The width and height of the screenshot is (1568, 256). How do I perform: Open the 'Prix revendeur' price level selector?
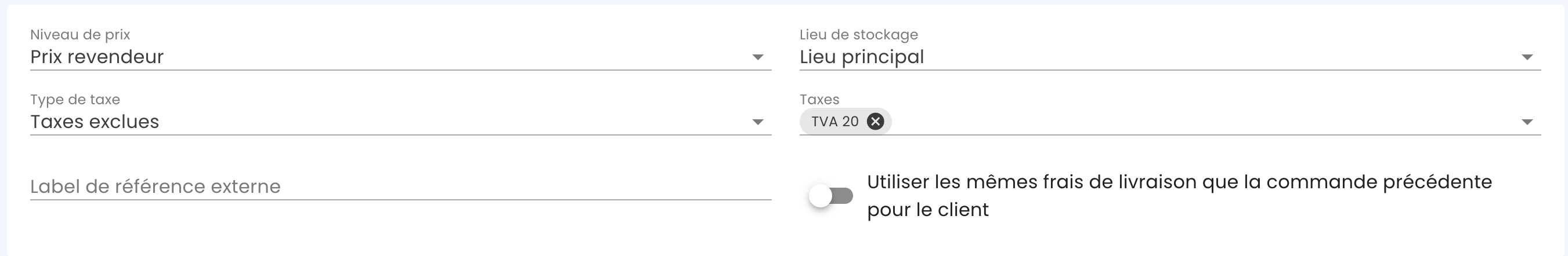pyautogui.click(x=365, y=57)
